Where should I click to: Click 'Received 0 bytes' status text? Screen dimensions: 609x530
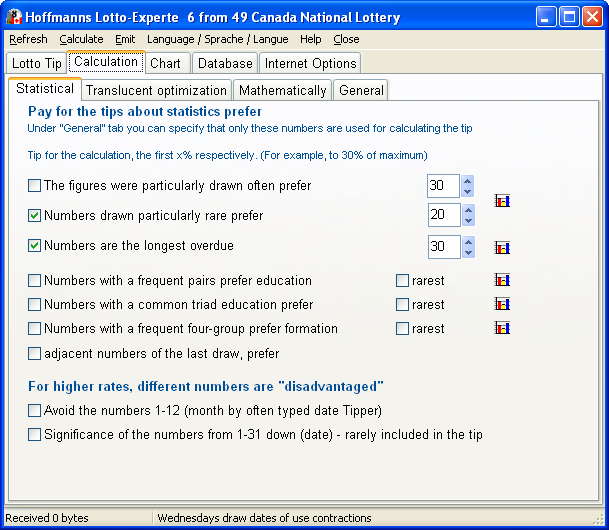click(x=47, y=518)
